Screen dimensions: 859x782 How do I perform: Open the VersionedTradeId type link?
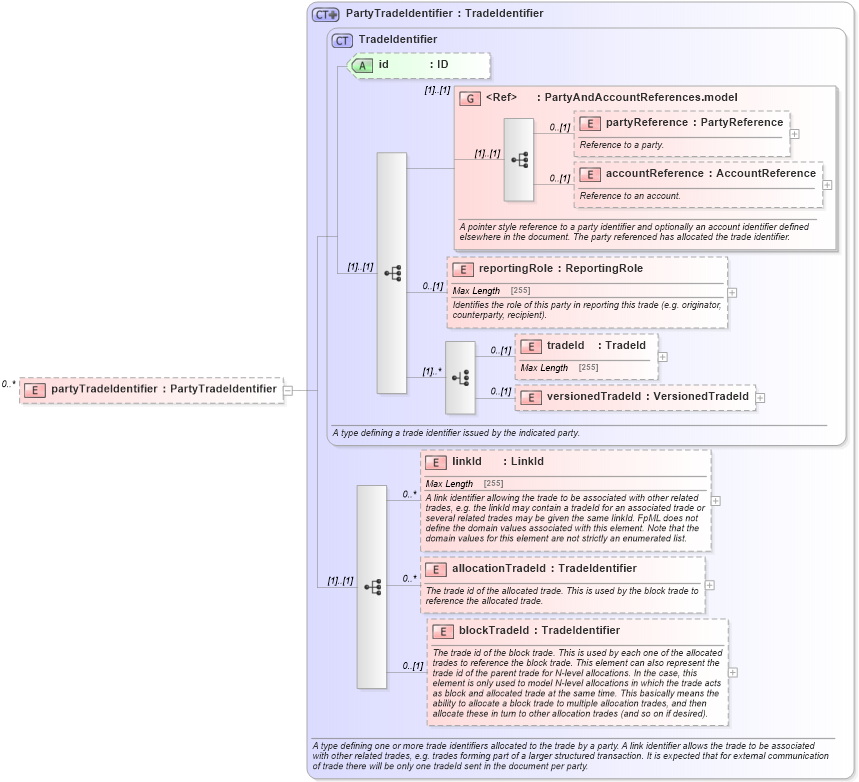click(701, 397)
